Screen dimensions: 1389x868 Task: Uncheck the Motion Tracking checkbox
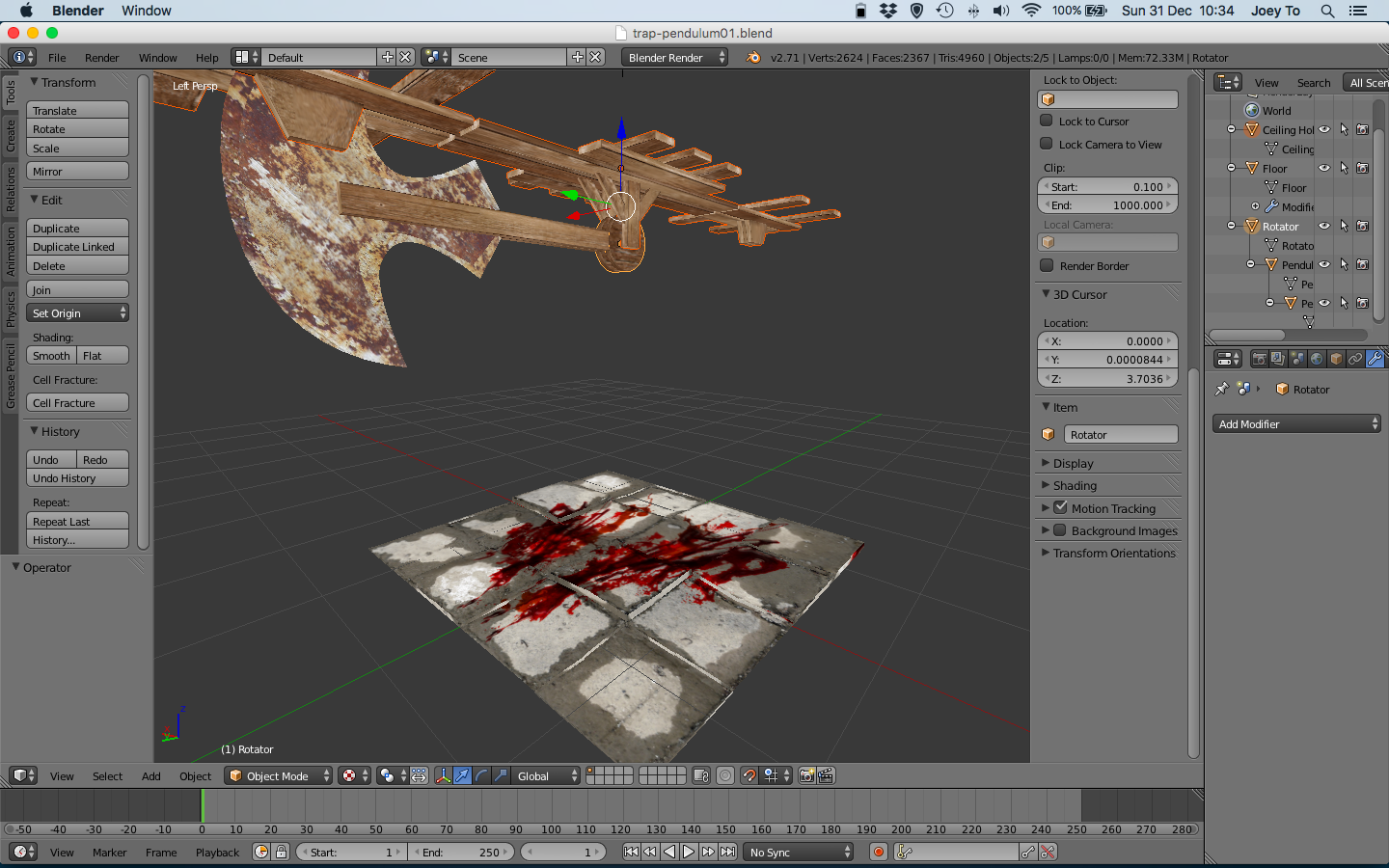(x=1060, y=507)
